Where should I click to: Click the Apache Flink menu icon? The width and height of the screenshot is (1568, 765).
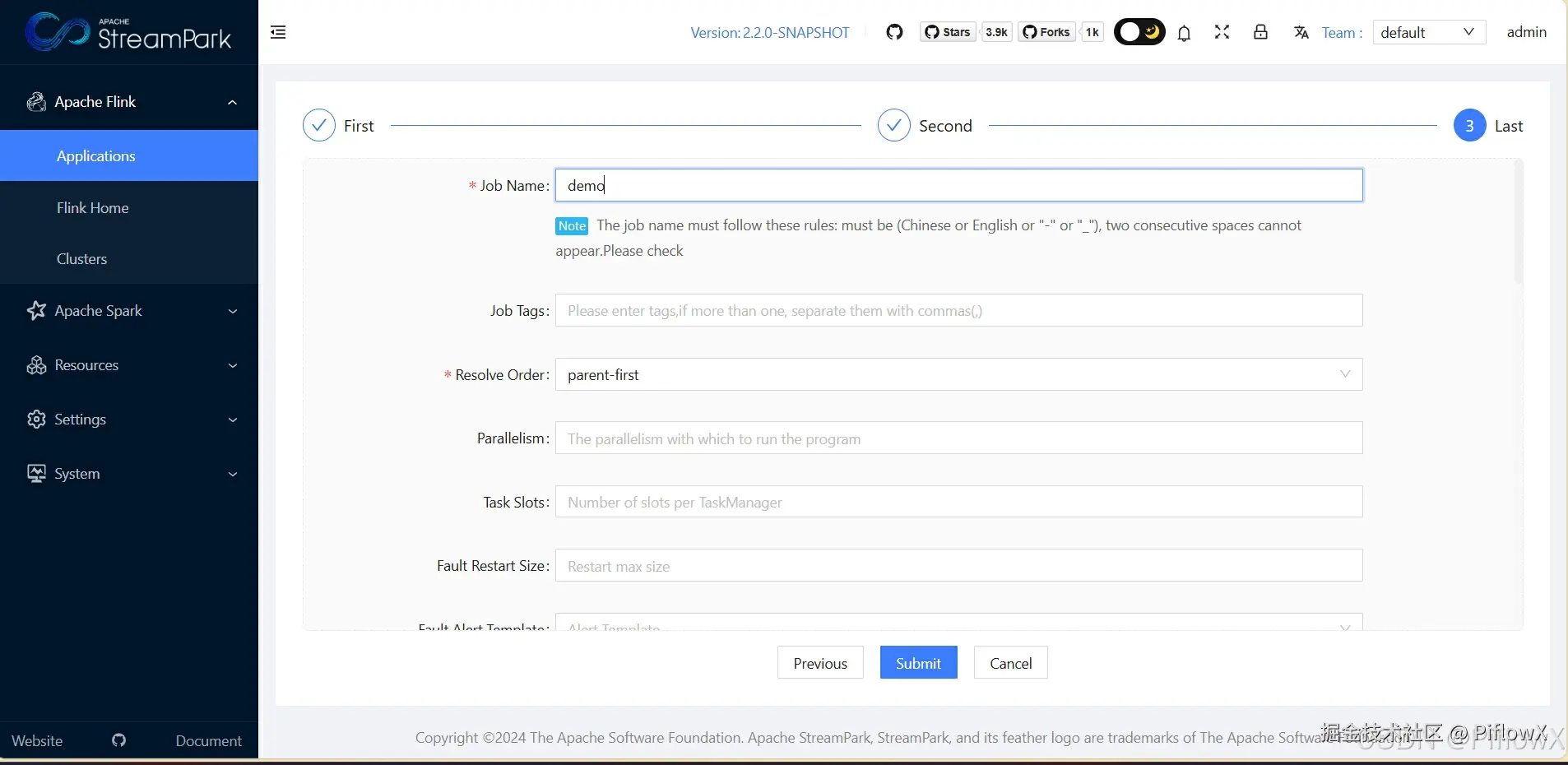coord(36,102)
